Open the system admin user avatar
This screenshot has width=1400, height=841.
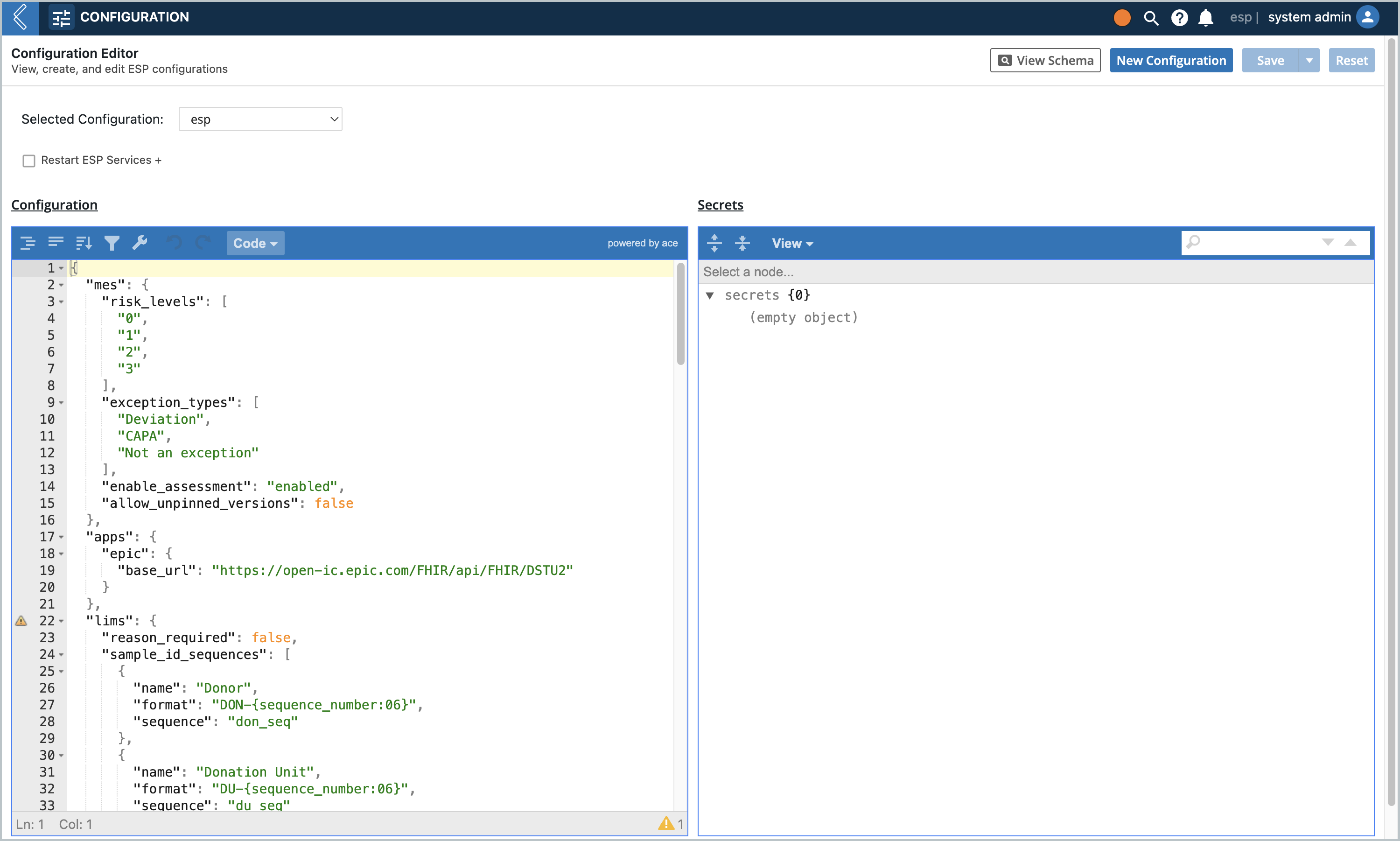1368,17
